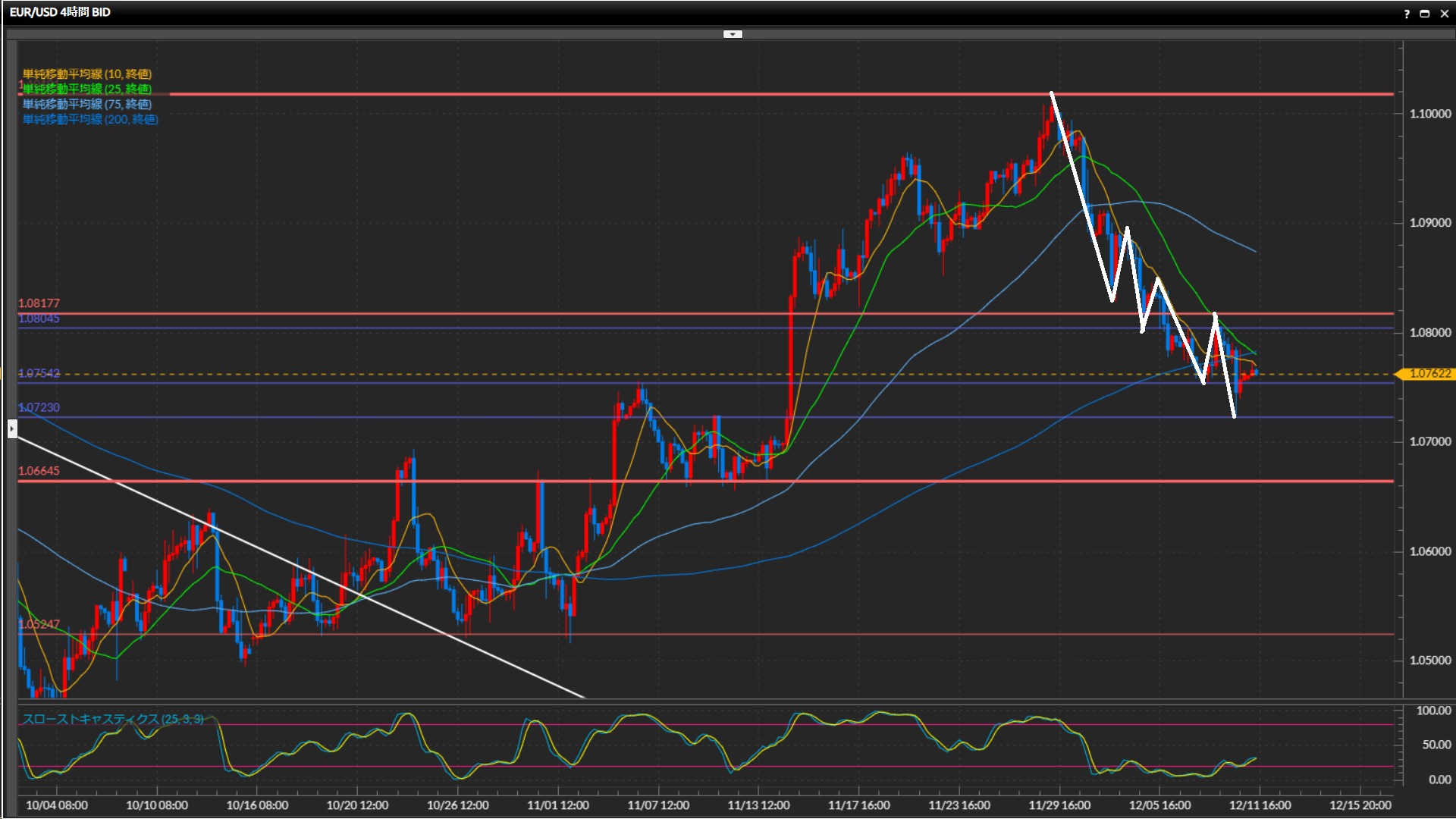The width and height of the screenshot is (1456, 819).
Task: Click the help question mark icon
Action: [x=1407, y=13]
